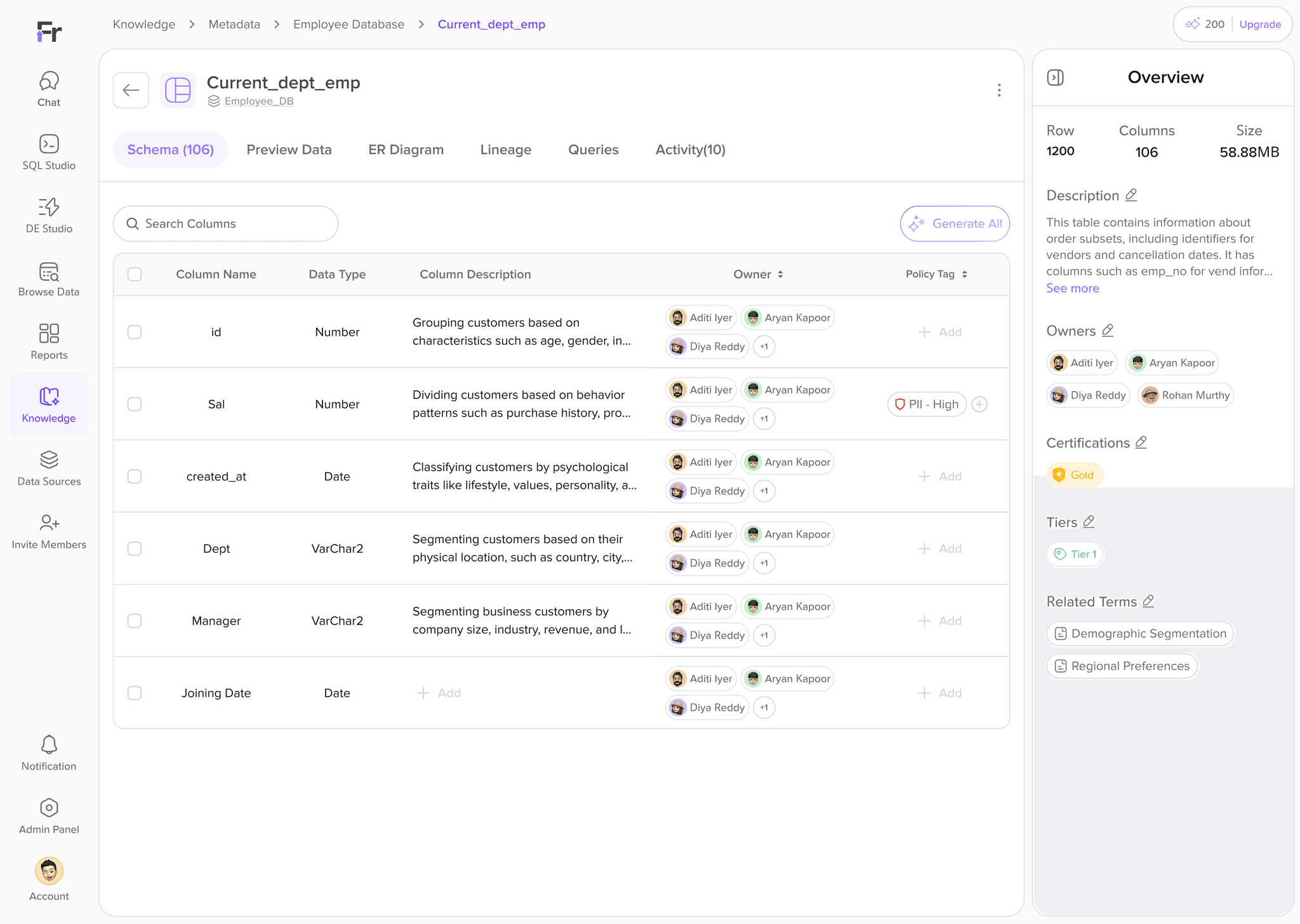Open the Lineage tab
The height and width of the screenshot is (924, 1300).
(505, 150)
